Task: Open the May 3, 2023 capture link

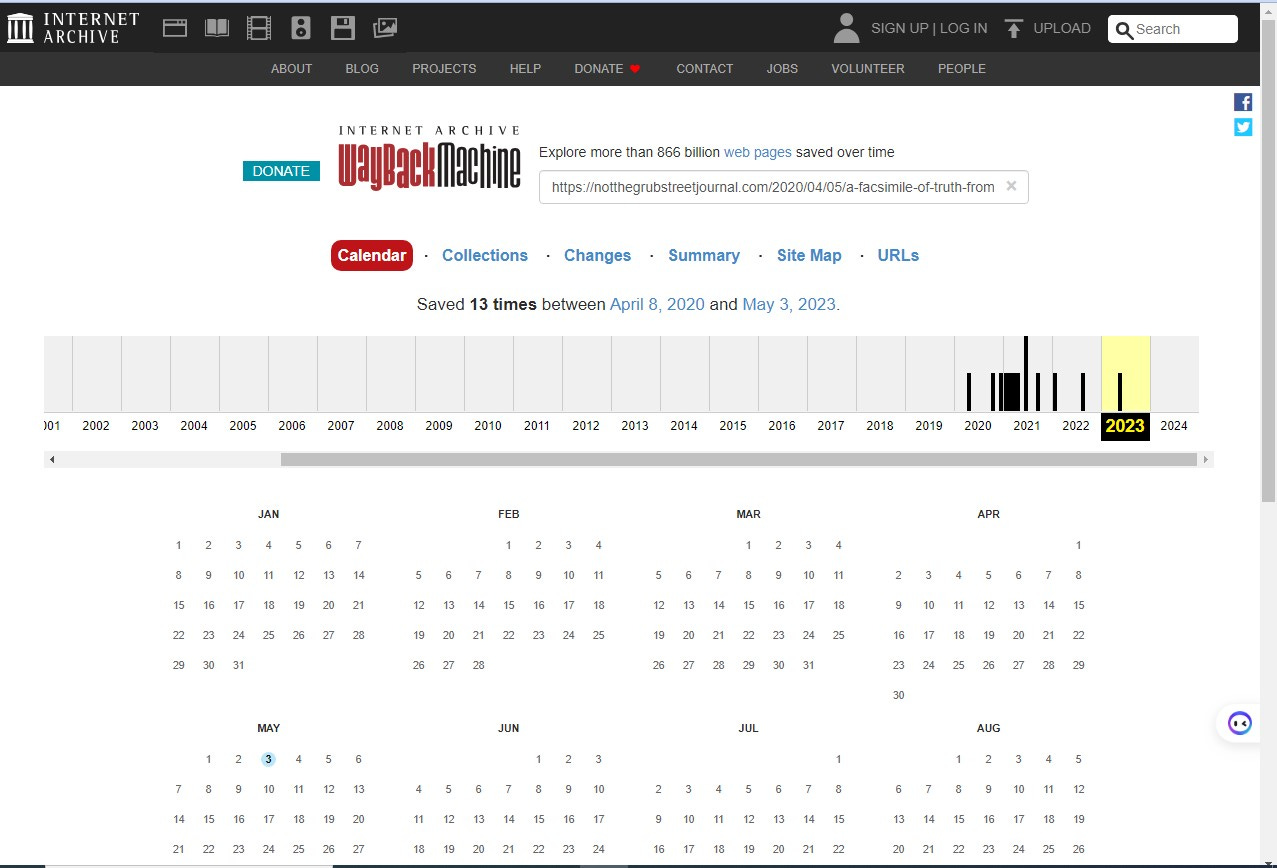Action: [789, 304]
